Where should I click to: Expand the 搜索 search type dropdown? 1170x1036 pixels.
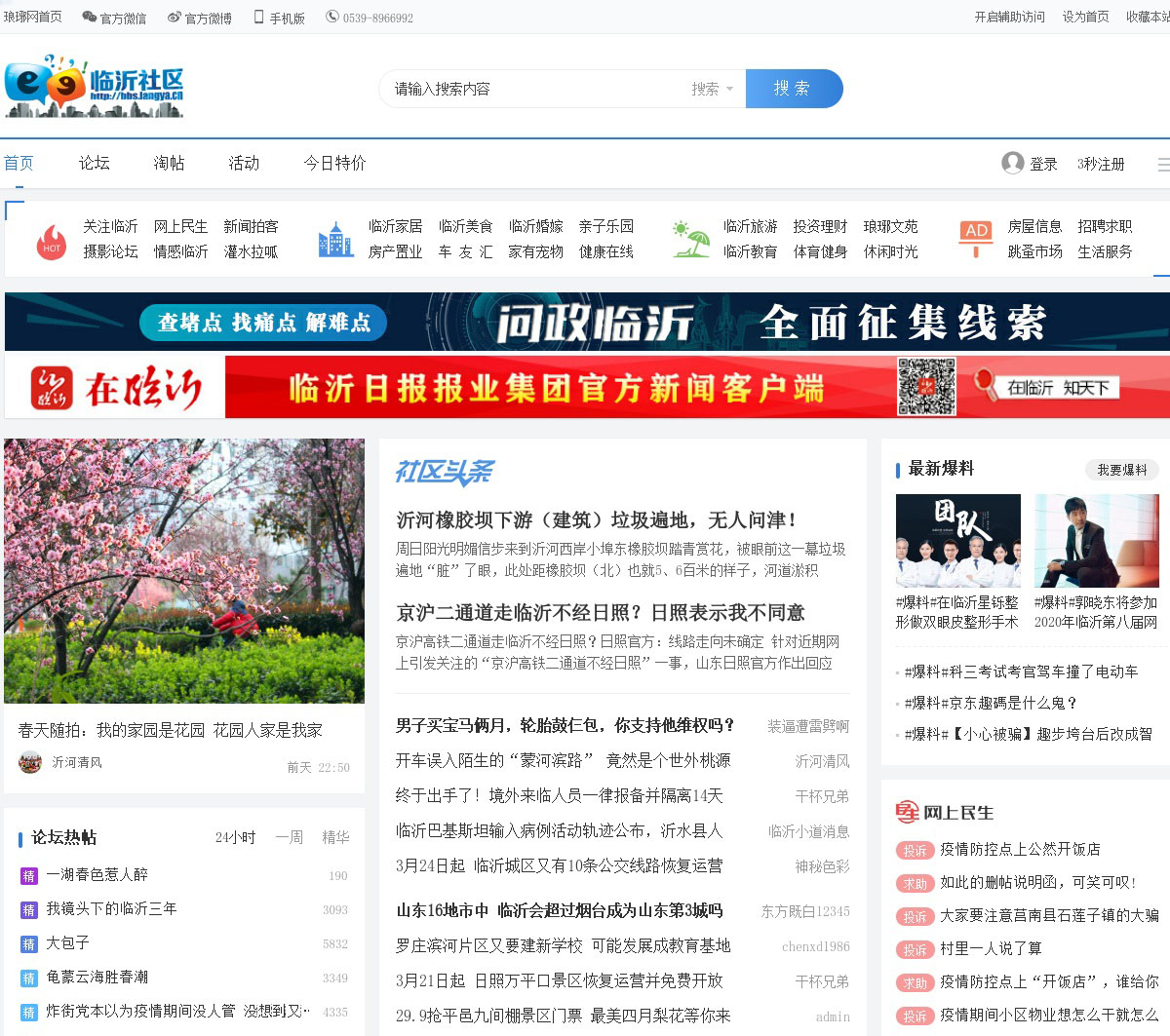click(x=713, y=89)
